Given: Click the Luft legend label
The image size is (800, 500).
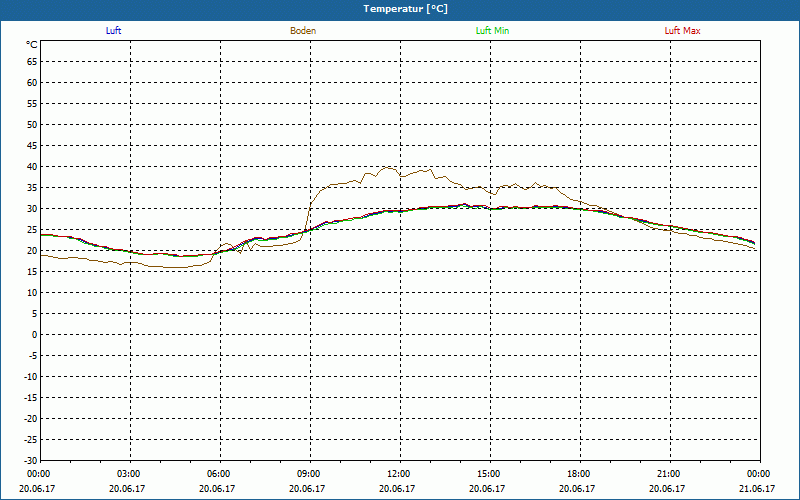Looking at the screenshot, I should click(x=113, y=31).
